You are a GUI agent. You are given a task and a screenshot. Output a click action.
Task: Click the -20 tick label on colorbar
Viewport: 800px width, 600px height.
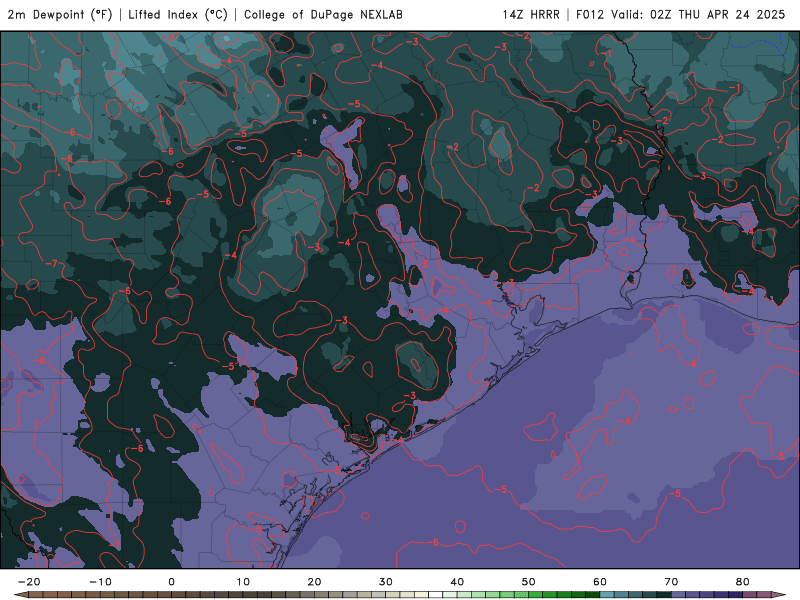pyautogui.click(x=29, y=582)
